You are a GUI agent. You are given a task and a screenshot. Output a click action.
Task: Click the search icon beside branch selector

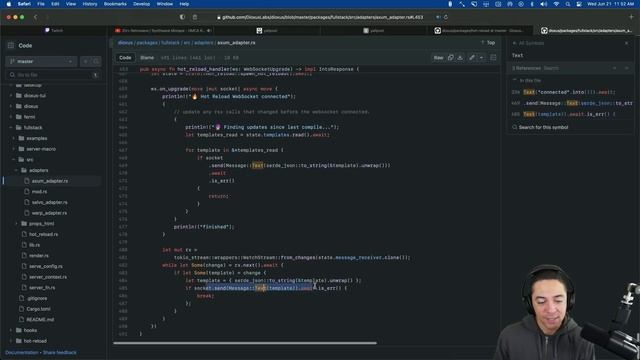point(96,62)
